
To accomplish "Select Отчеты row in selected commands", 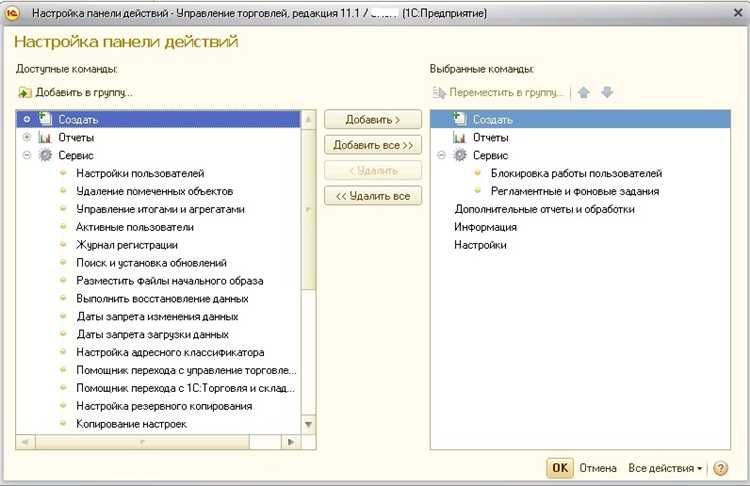I will click(580, 138).
